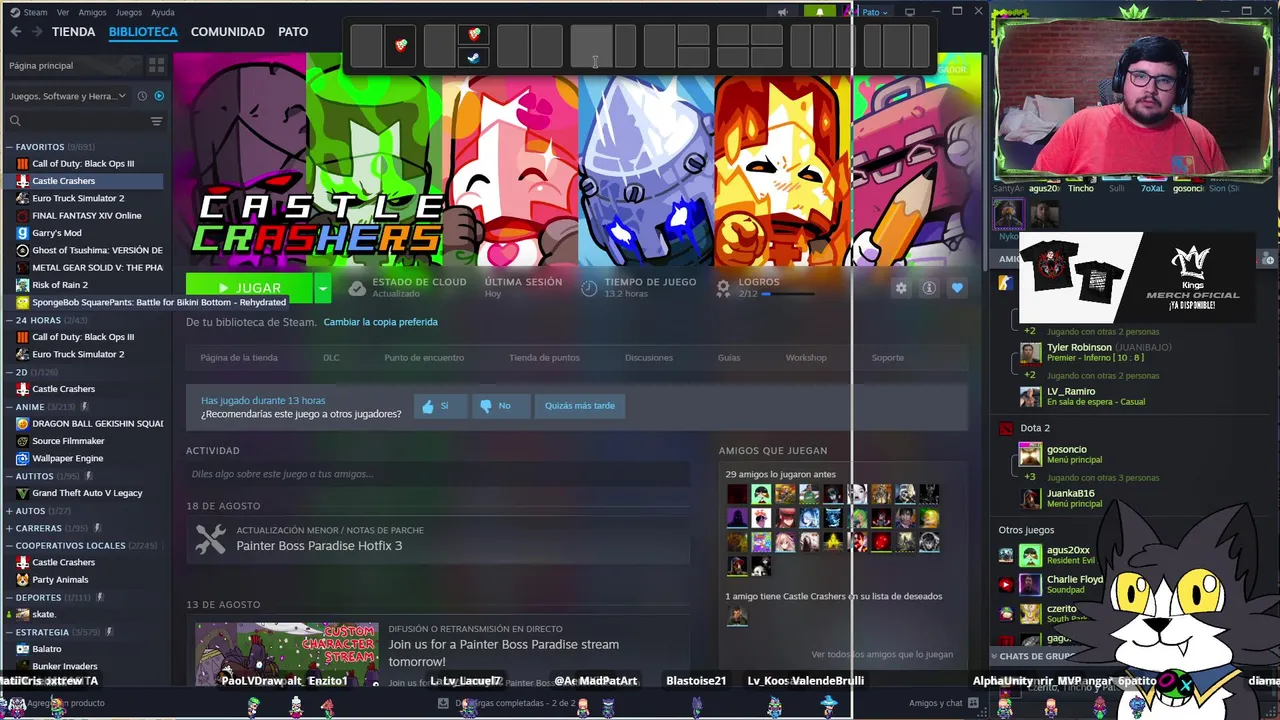Image resolution: width=1280 pixels, height=720 pixels.
Task: Open the Amigos menu
Action: (92, 12)
